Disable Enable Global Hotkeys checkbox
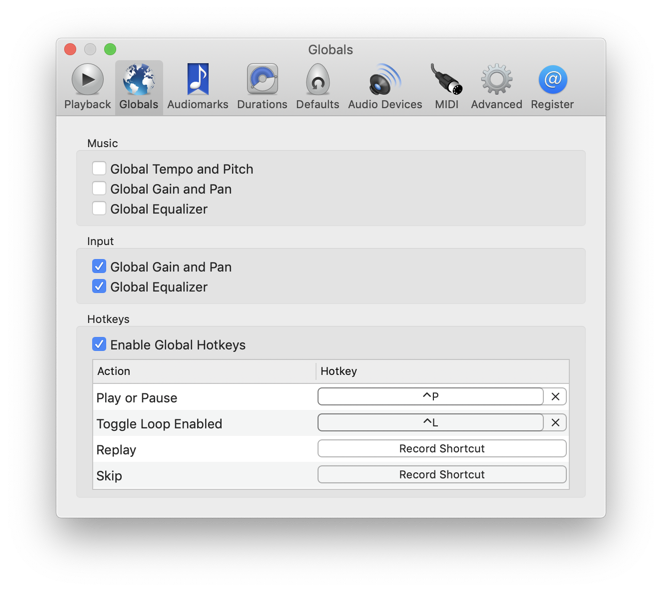This screenshot has width=662, height=592. point(99,345)
